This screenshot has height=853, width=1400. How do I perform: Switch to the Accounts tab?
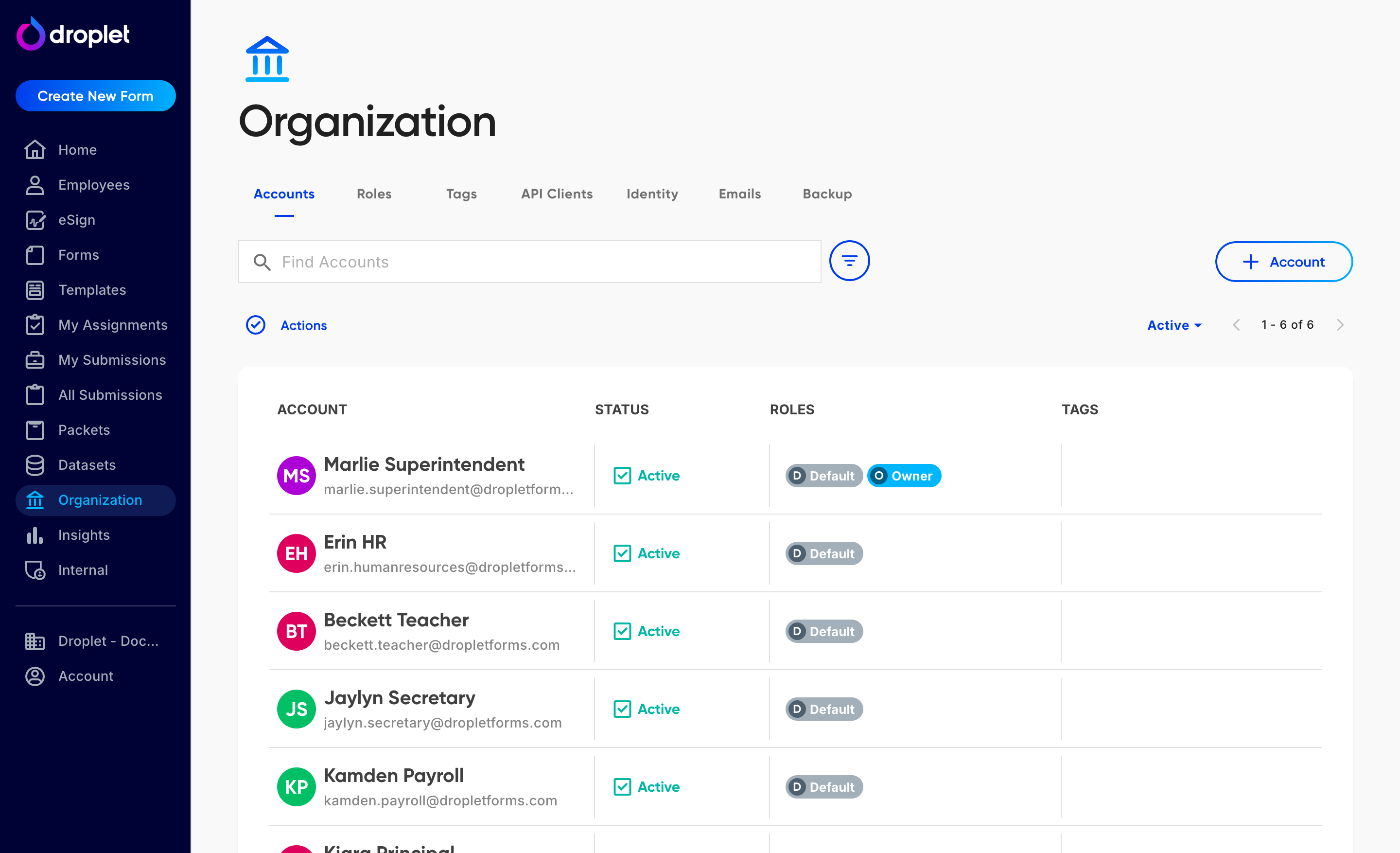(x=284, y=194)
